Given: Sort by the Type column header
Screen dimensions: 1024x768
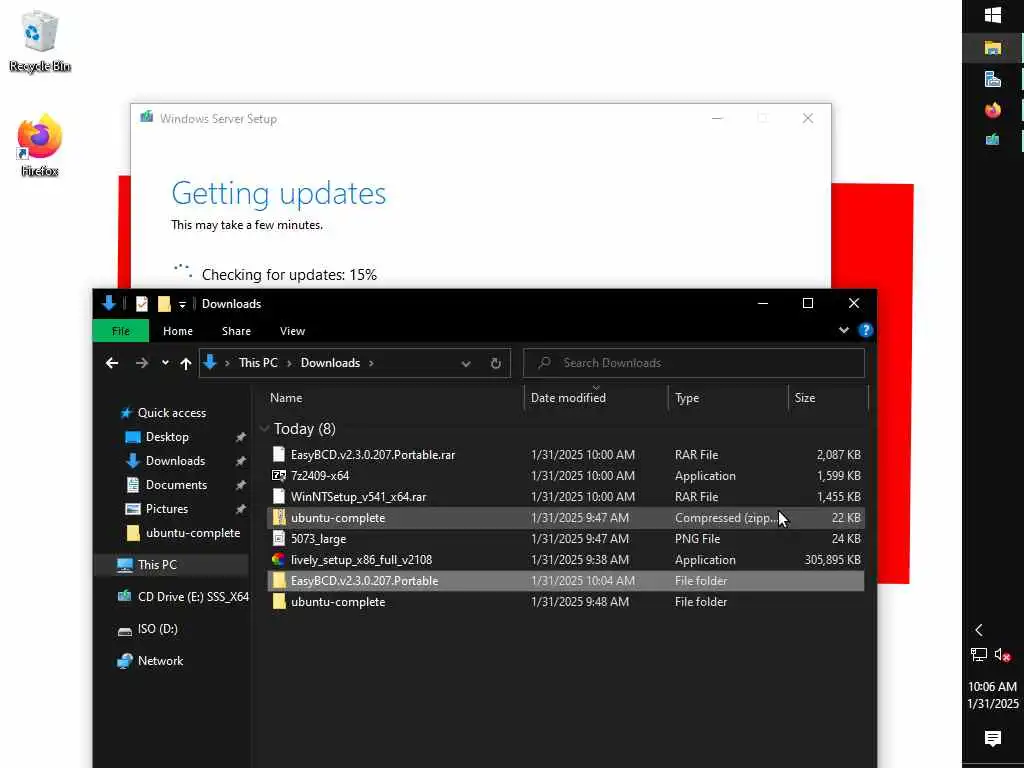Looking at the screenshot, I should click(x=687, y=398).
